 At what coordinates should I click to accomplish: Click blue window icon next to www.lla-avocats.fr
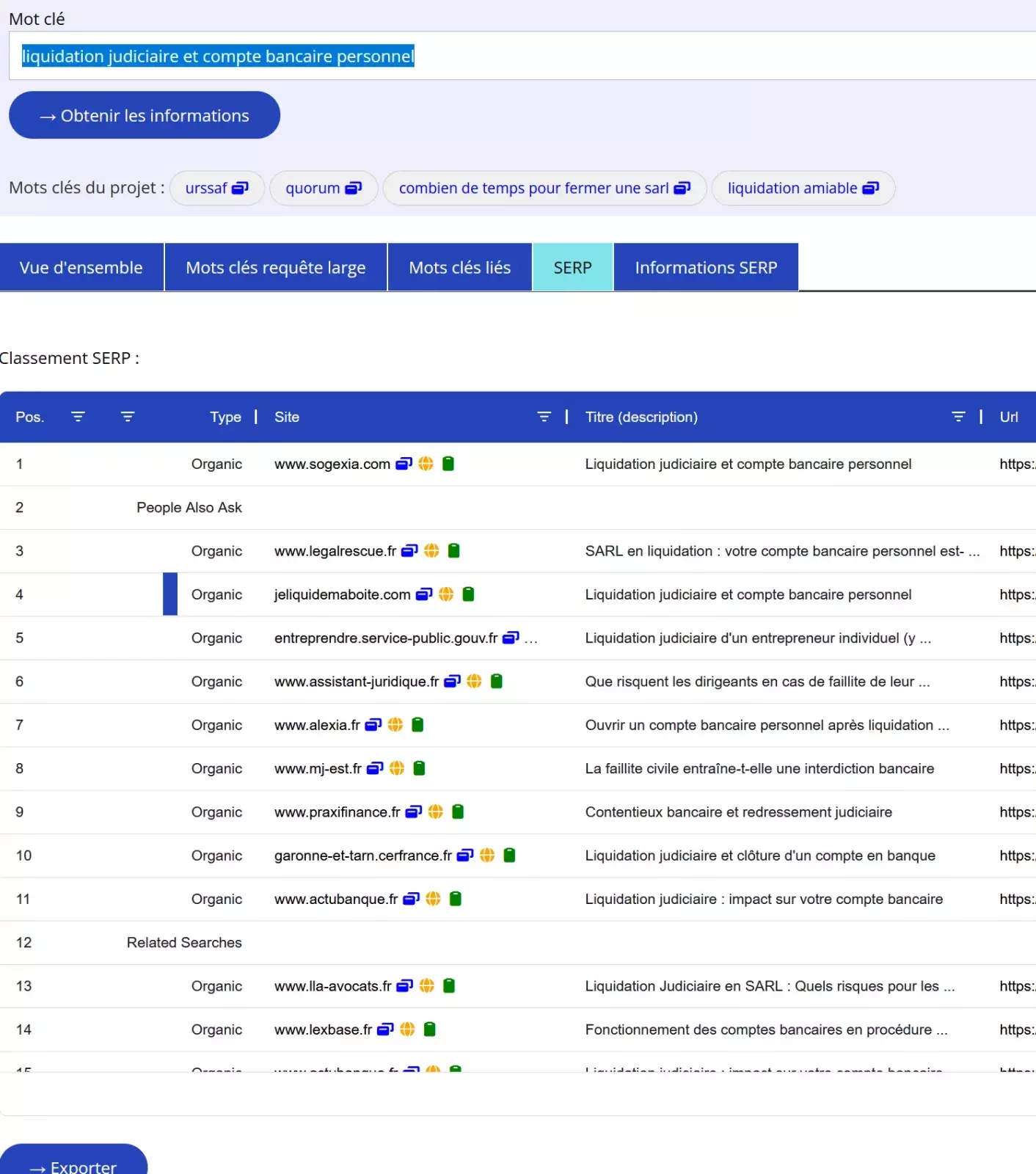405,985
